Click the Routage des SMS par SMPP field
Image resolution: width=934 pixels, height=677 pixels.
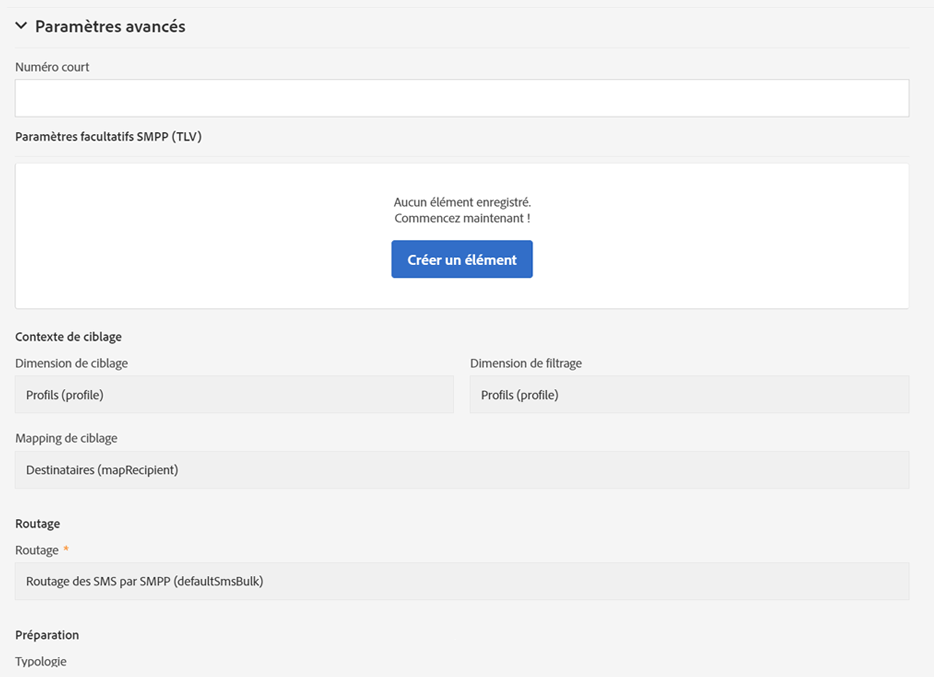pyautogui.click(x=461, y=581)
